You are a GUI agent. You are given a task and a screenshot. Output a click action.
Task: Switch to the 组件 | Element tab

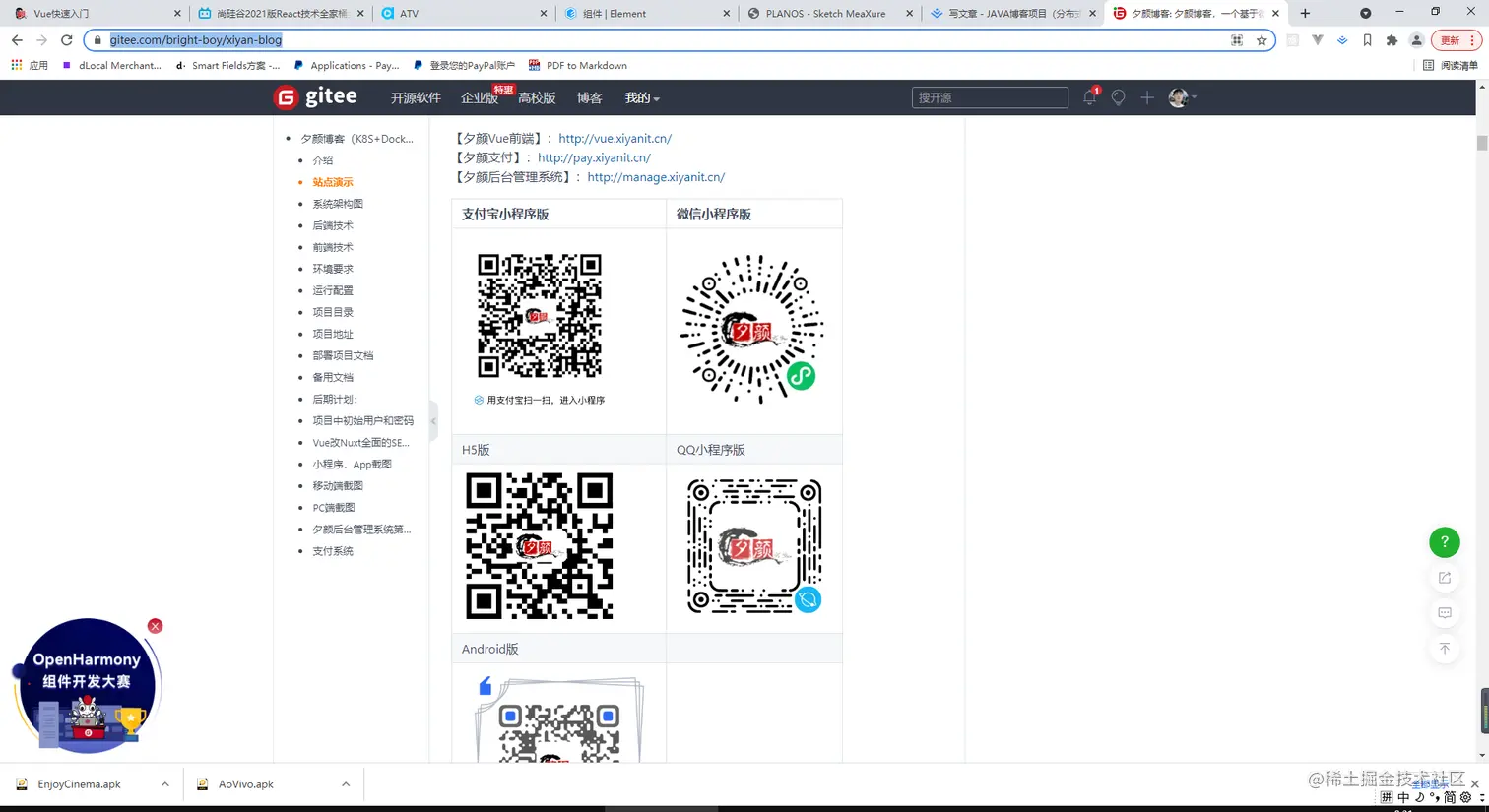tap(646, 13)
